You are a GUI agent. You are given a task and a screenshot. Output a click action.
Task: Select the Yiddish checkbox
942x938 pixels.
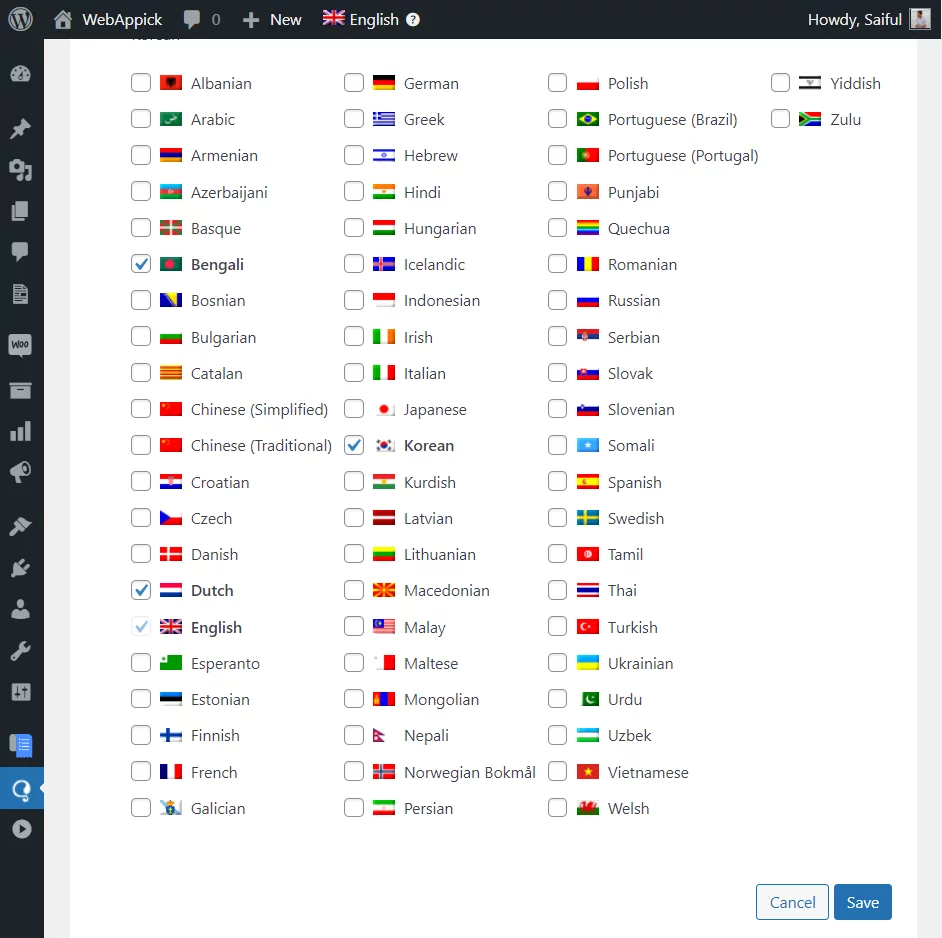[x=780, y=83]
